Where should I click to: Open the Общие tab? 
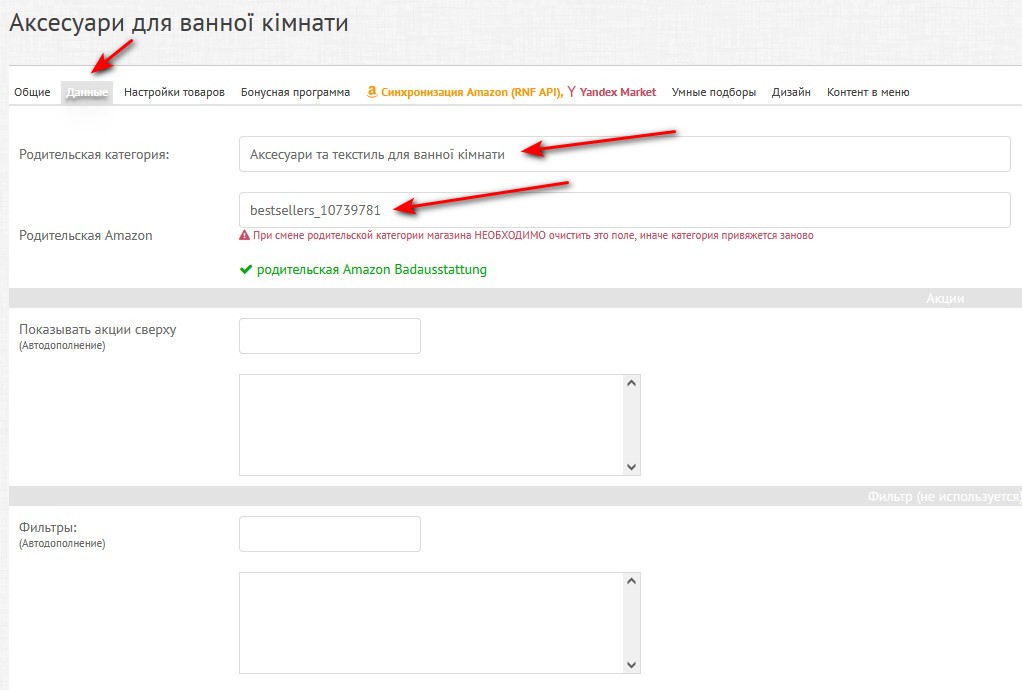tap(32, 92)
